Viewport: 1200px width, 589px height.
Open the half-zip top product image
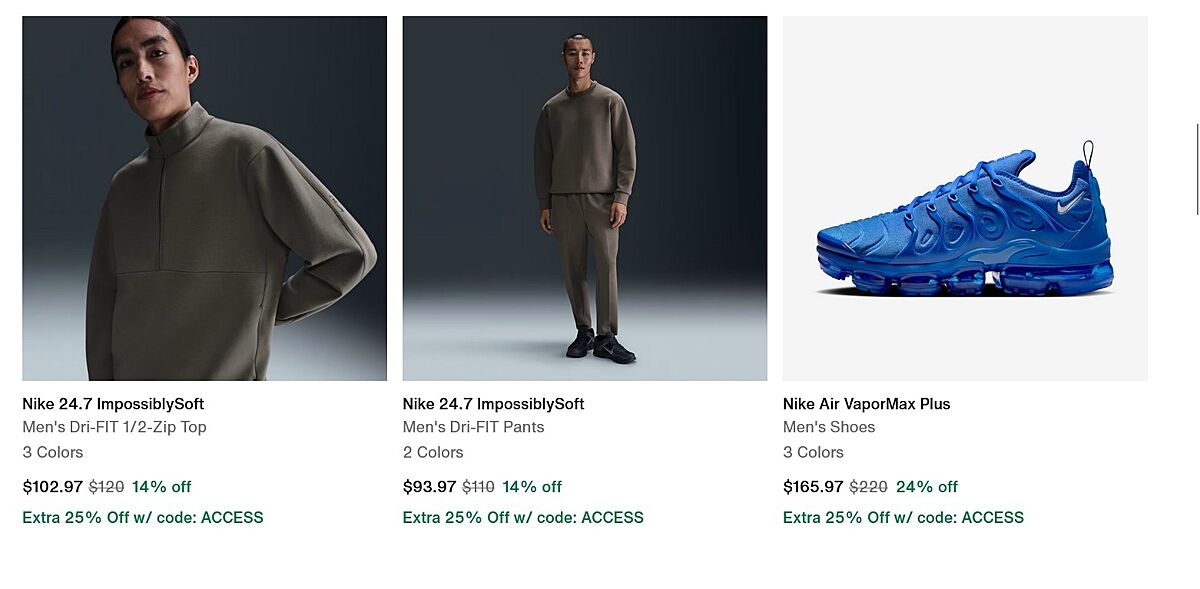204,198
